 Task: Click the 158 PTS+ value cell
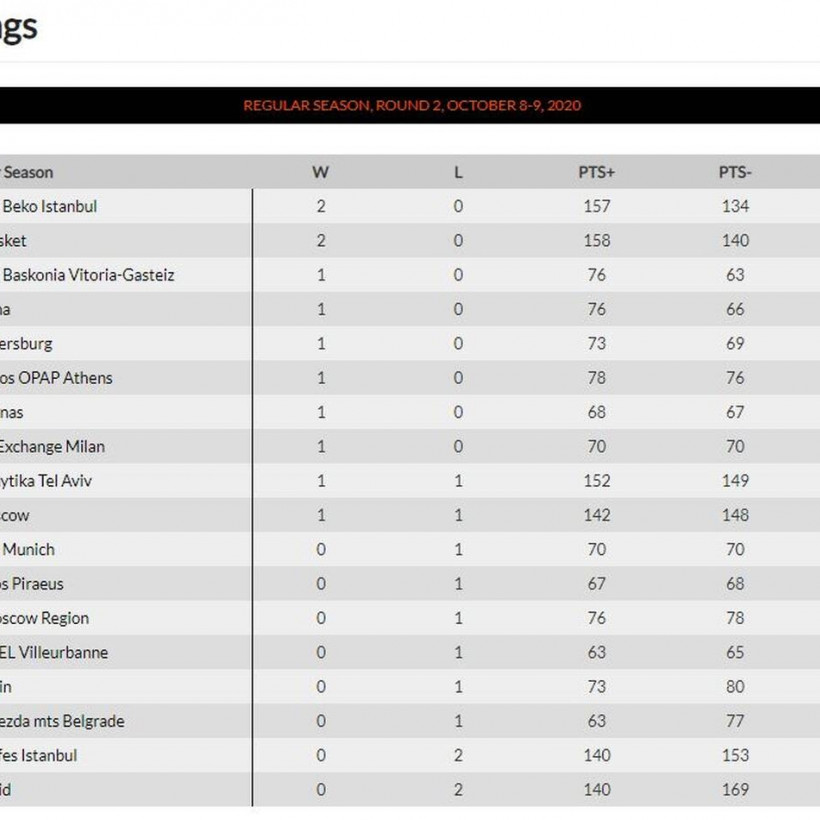tap(596, 240)
